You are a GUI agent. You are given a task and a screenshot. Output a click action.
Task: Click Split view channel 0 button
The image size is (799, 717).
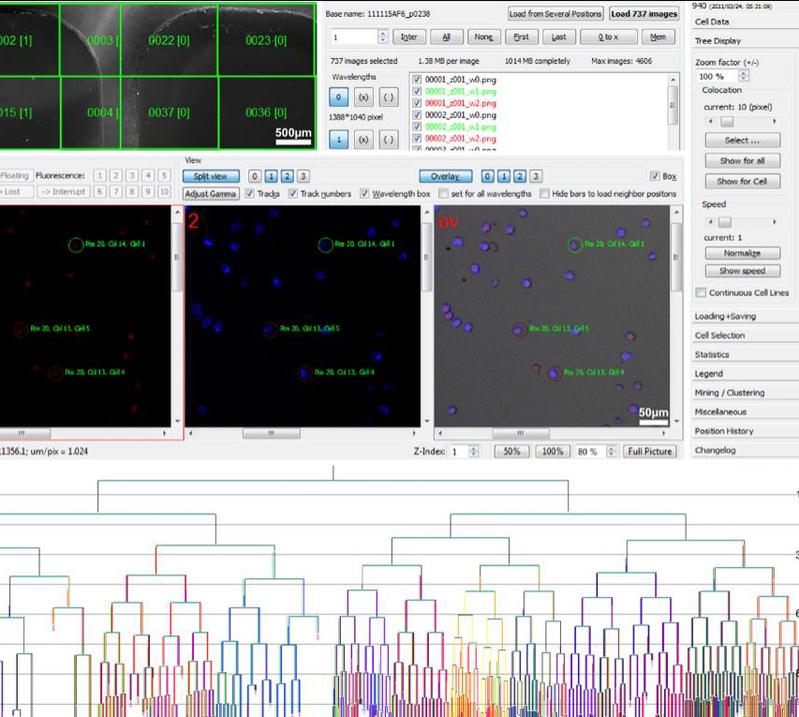tap(255, 176)
